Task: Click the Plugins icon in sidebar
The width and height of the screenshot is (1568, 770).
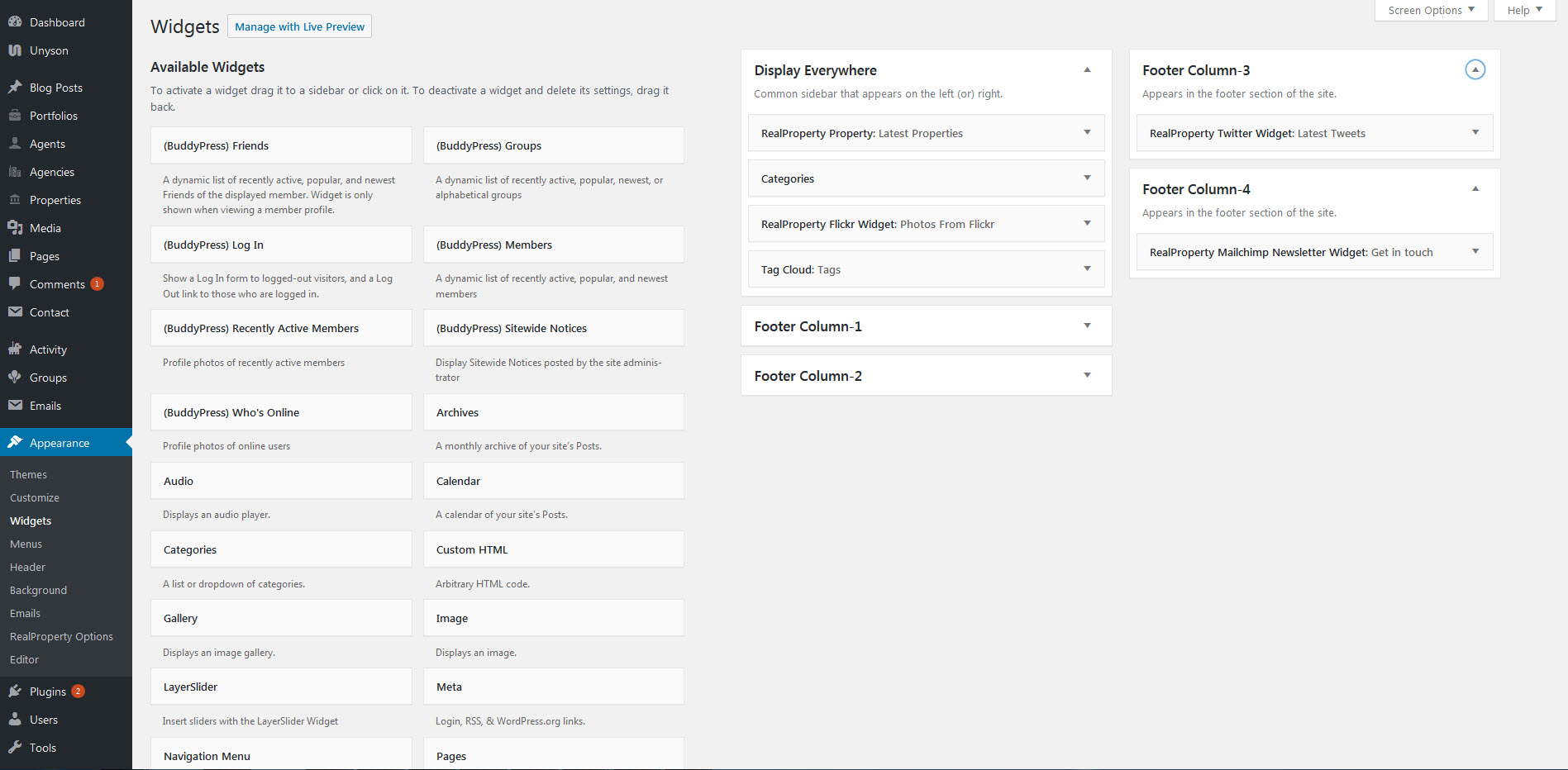Action: pos(15,692)
